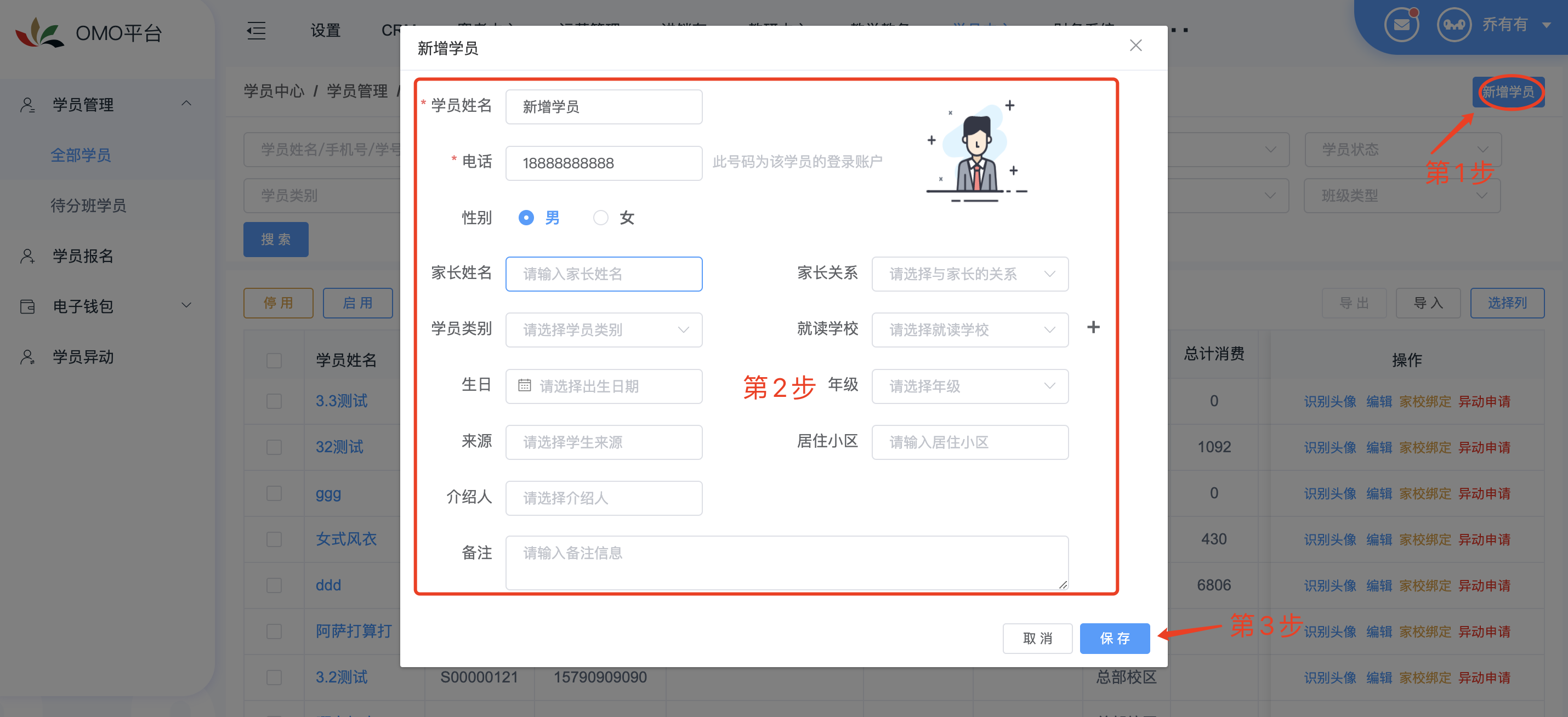1568x717 pixels.
Task: Collapse the 学员管理 sidebar section
Action: coord(187,104)
